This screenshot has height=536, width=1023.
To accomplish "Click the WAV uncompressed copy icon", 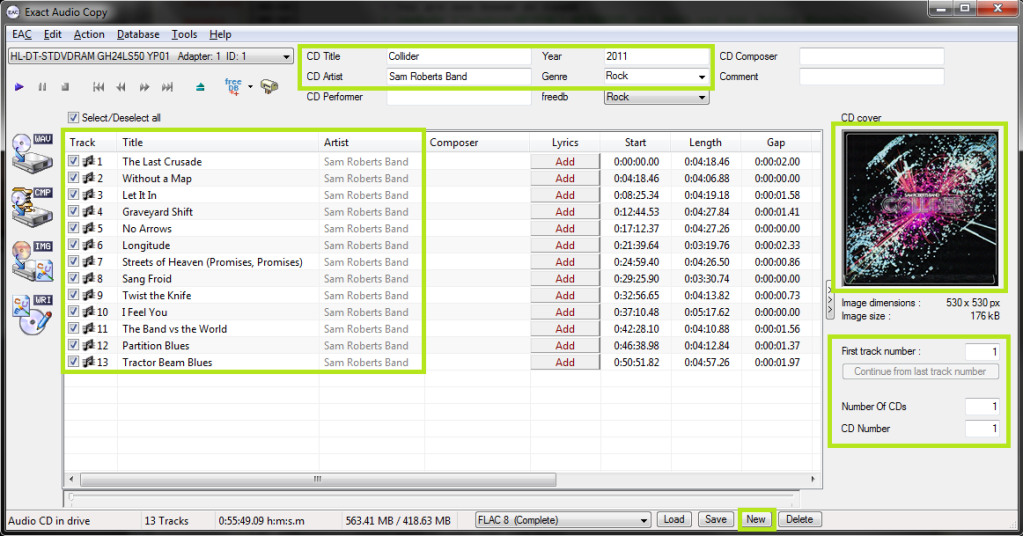I will pyautogui.click(x=30, y=152).
